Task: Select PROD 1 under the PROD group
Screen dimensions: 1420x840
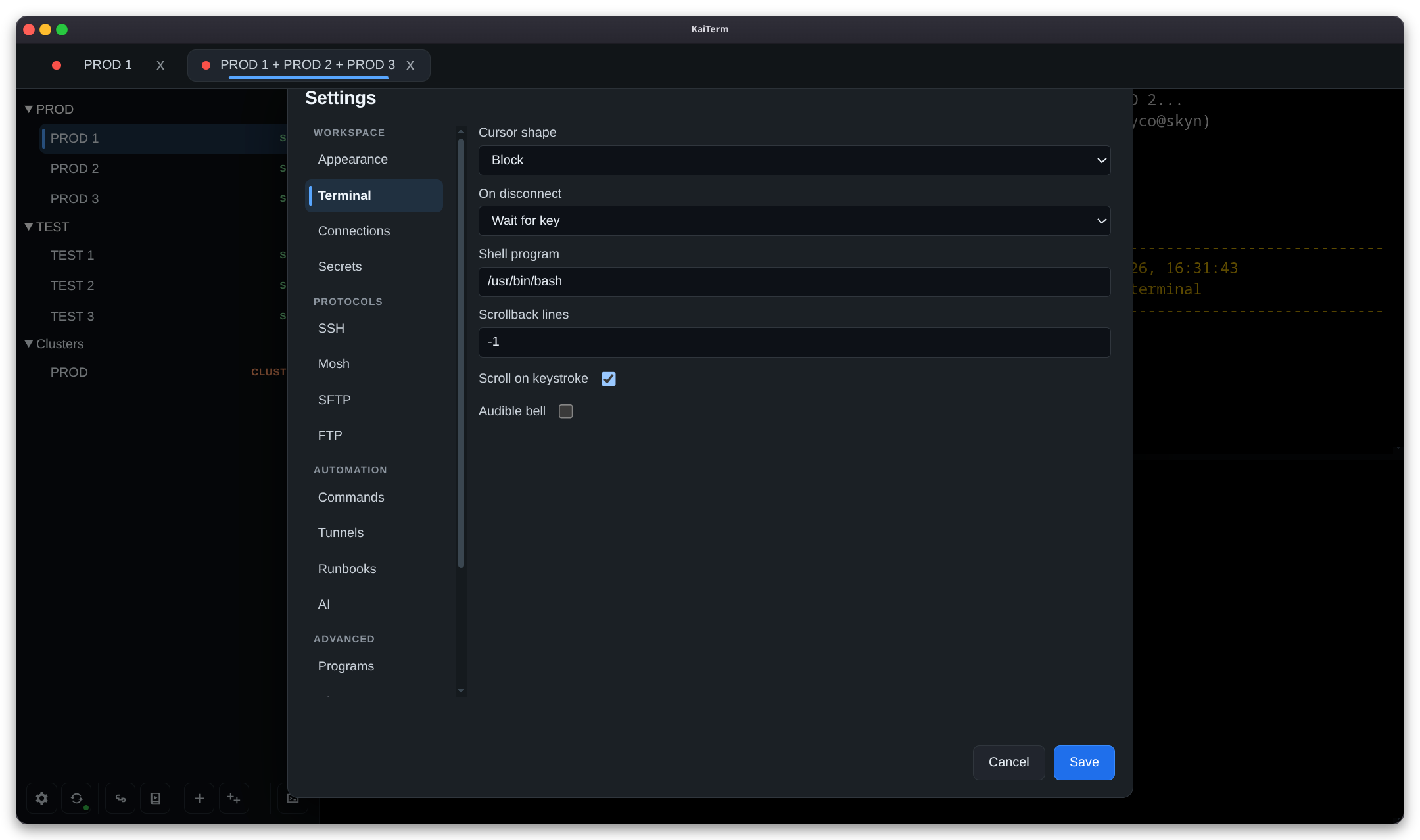Action: 163,139
